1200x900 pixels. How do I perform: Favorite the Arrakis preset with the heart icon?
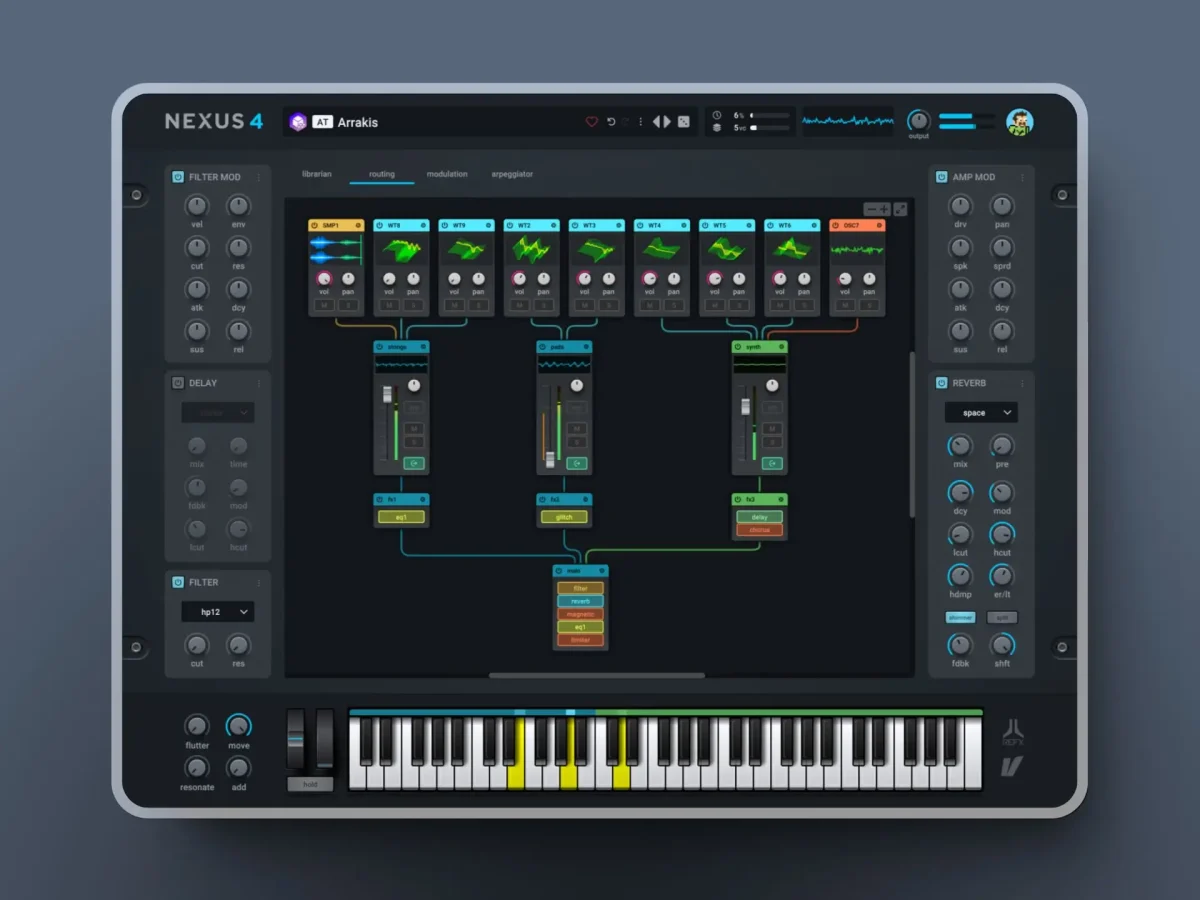tap(591, 122)
